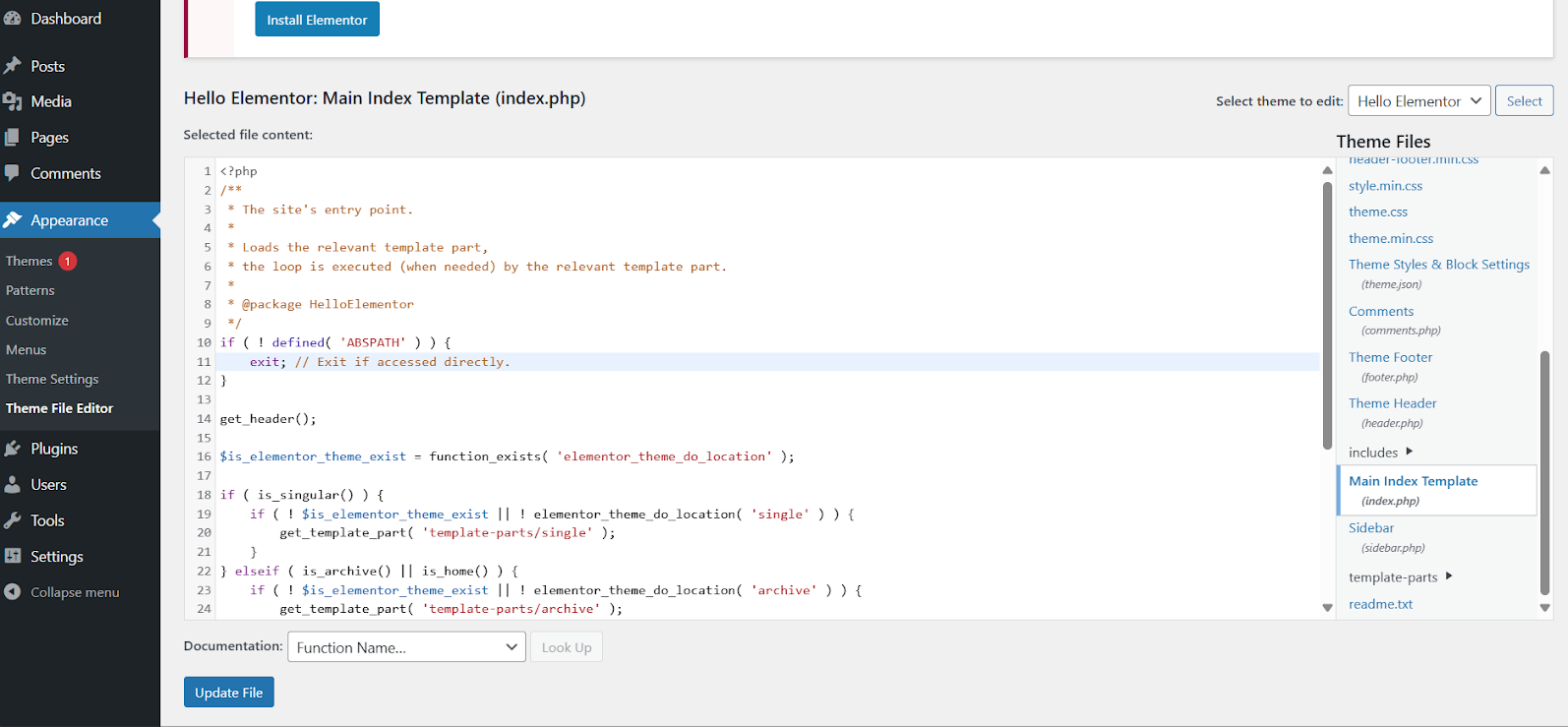Viewport: 1568px width, 727px height.
Task: Click the Collapse menu arrow icon
Action: (x=13, y=592)
